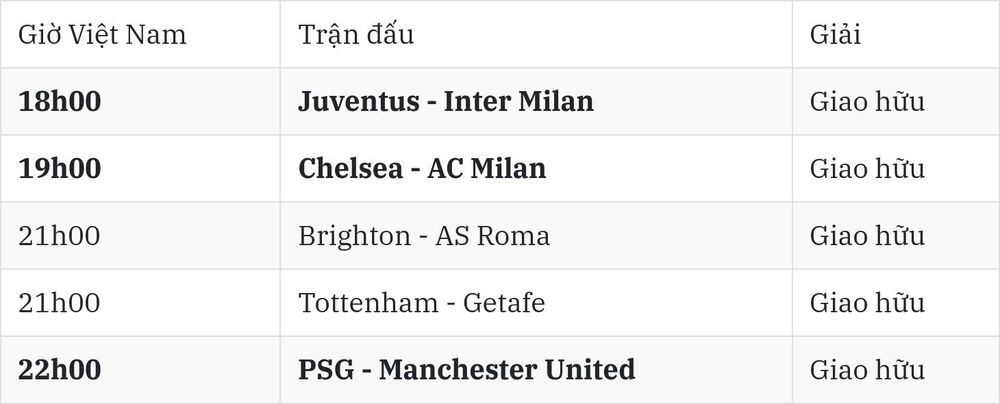Select the 19h00 time cell
Screen dimensions: 1000x404
tap(59, 168)
